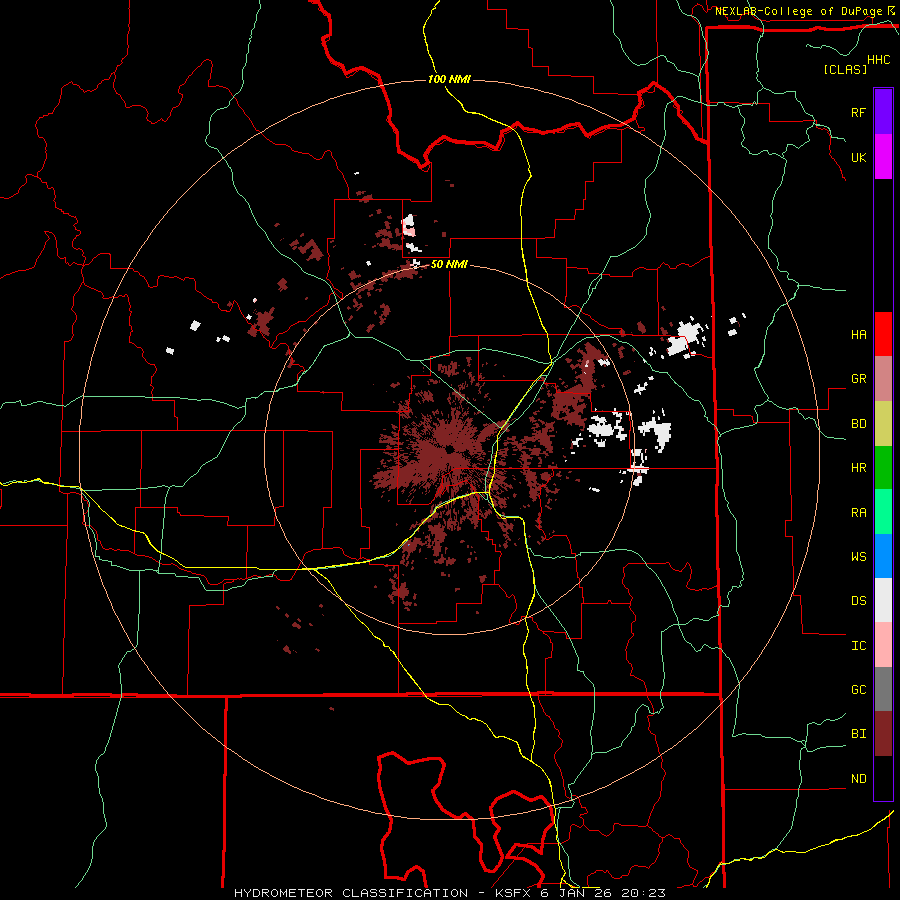The height and width of the screenshot is (900, 900).
Task: Select the GR legend color block
Action: 883,378
